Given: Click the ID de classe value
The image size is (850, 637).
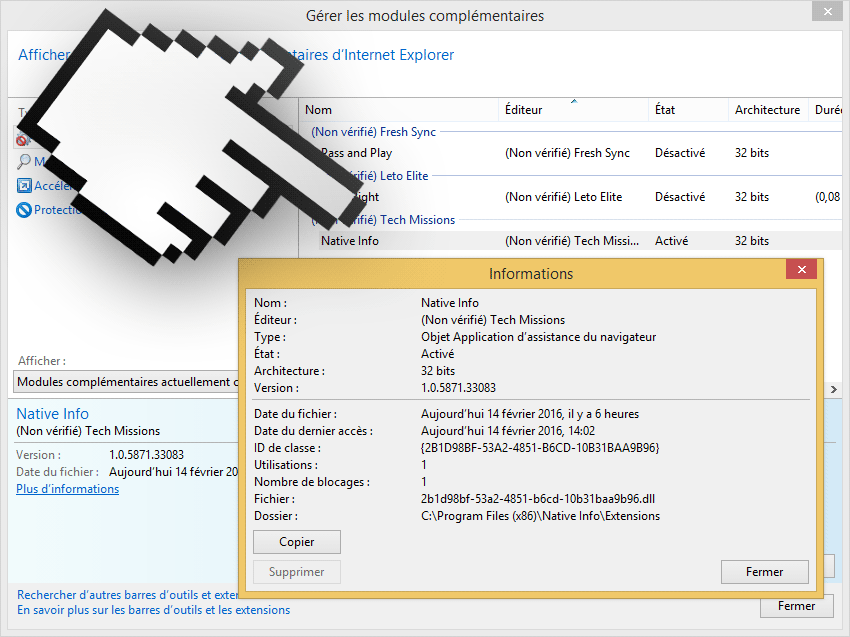Looking at the screenshot, I should point(540,448).
